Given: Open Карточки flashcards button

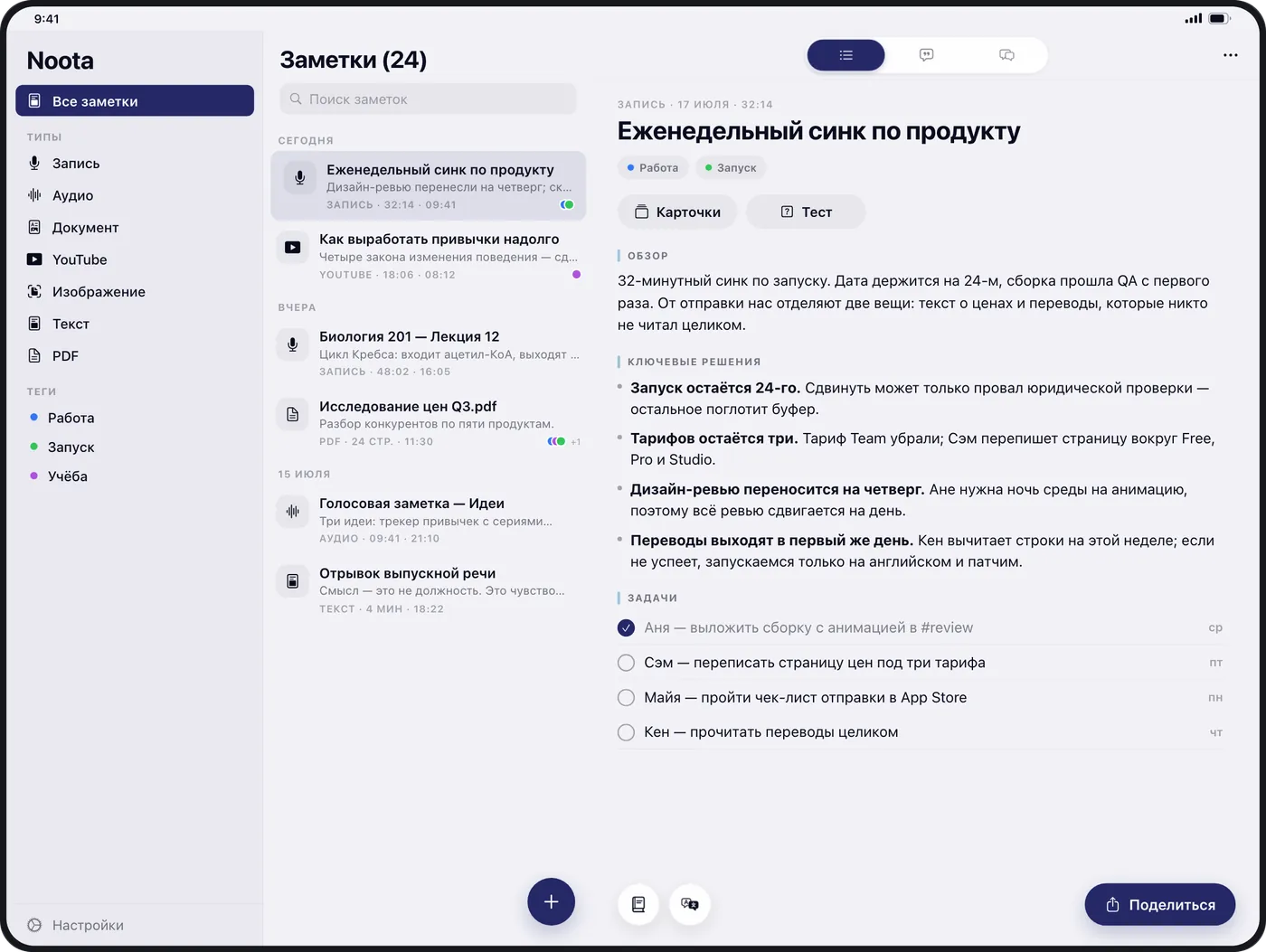Looking at the screenshot, I should [x=677, y=212].
